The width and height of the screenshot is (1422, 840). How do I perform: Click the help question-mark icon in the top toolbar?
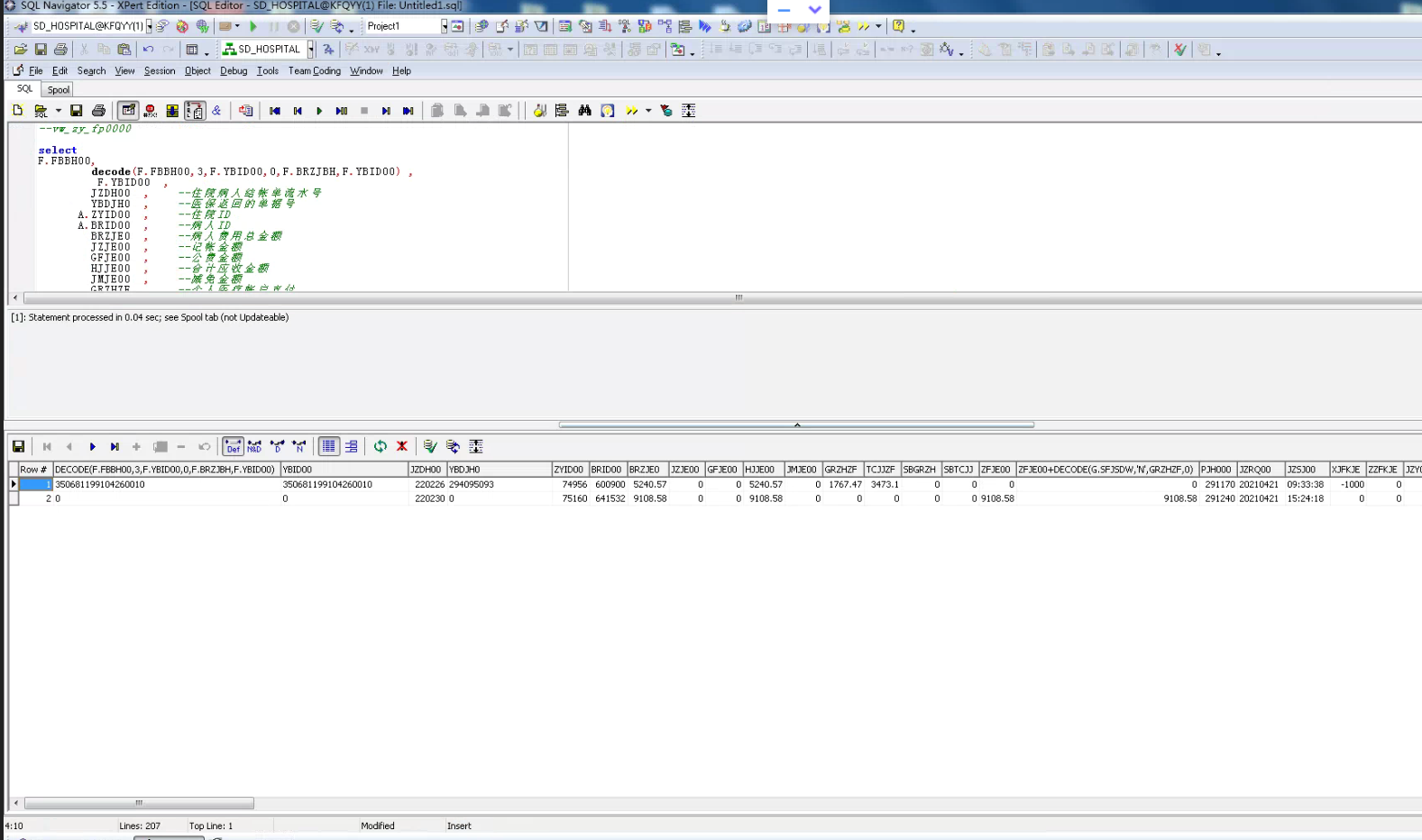coord(899,26)
